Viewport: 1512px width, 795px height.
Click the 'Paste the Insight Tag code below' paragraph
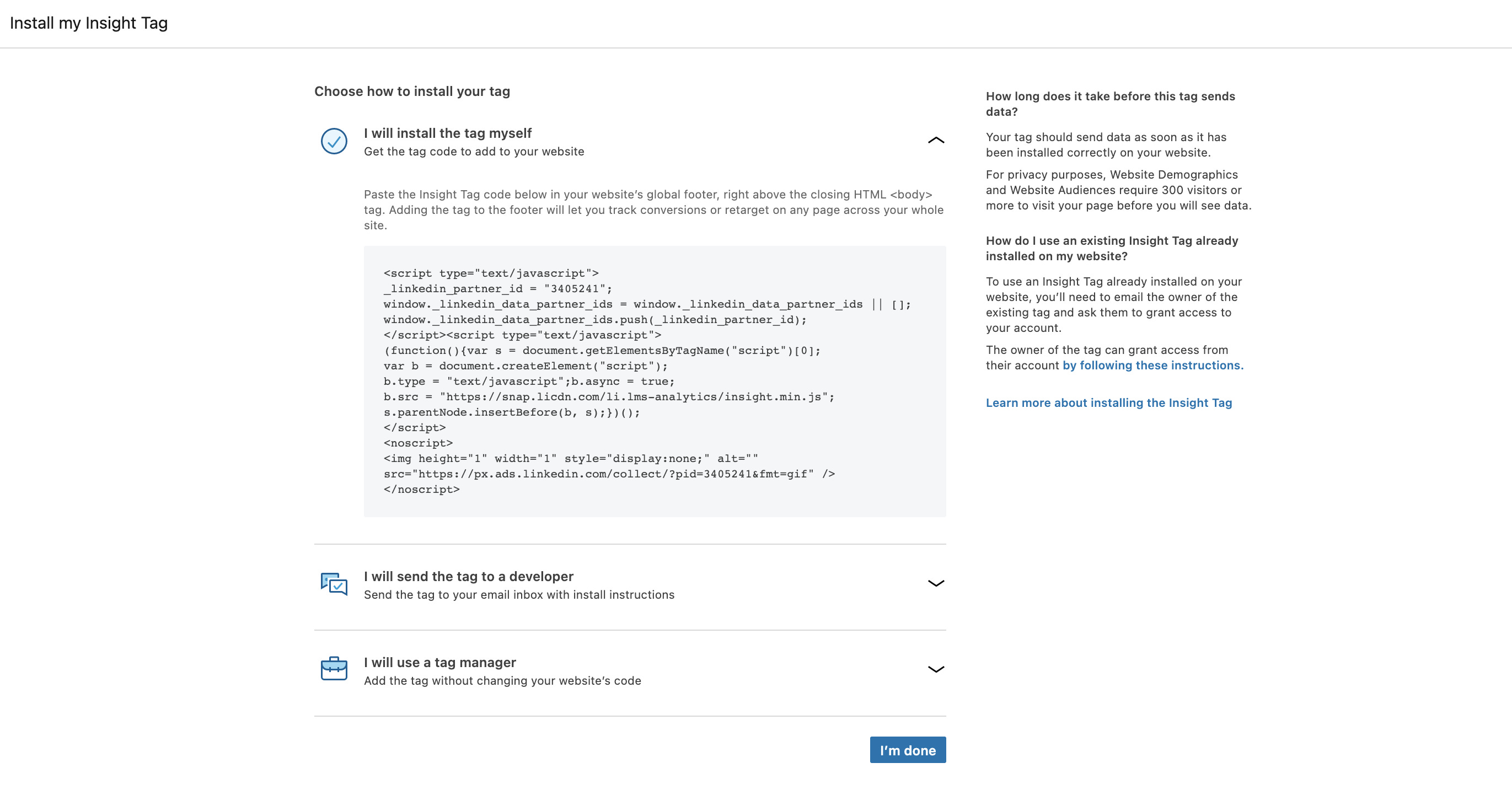tap(653, 210)
